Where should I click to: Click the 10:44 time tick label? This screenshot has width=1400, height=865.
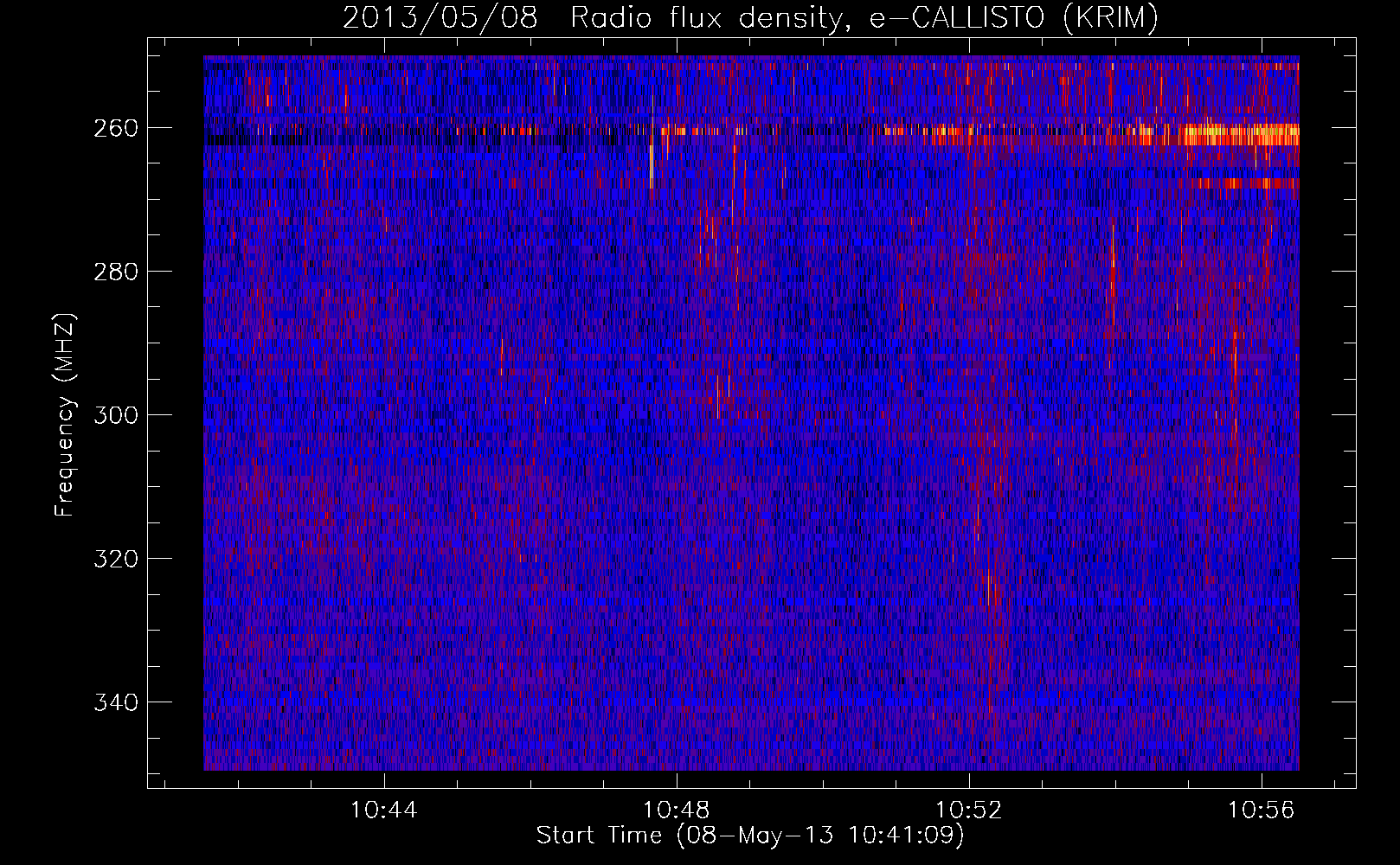tap(383, 811)
